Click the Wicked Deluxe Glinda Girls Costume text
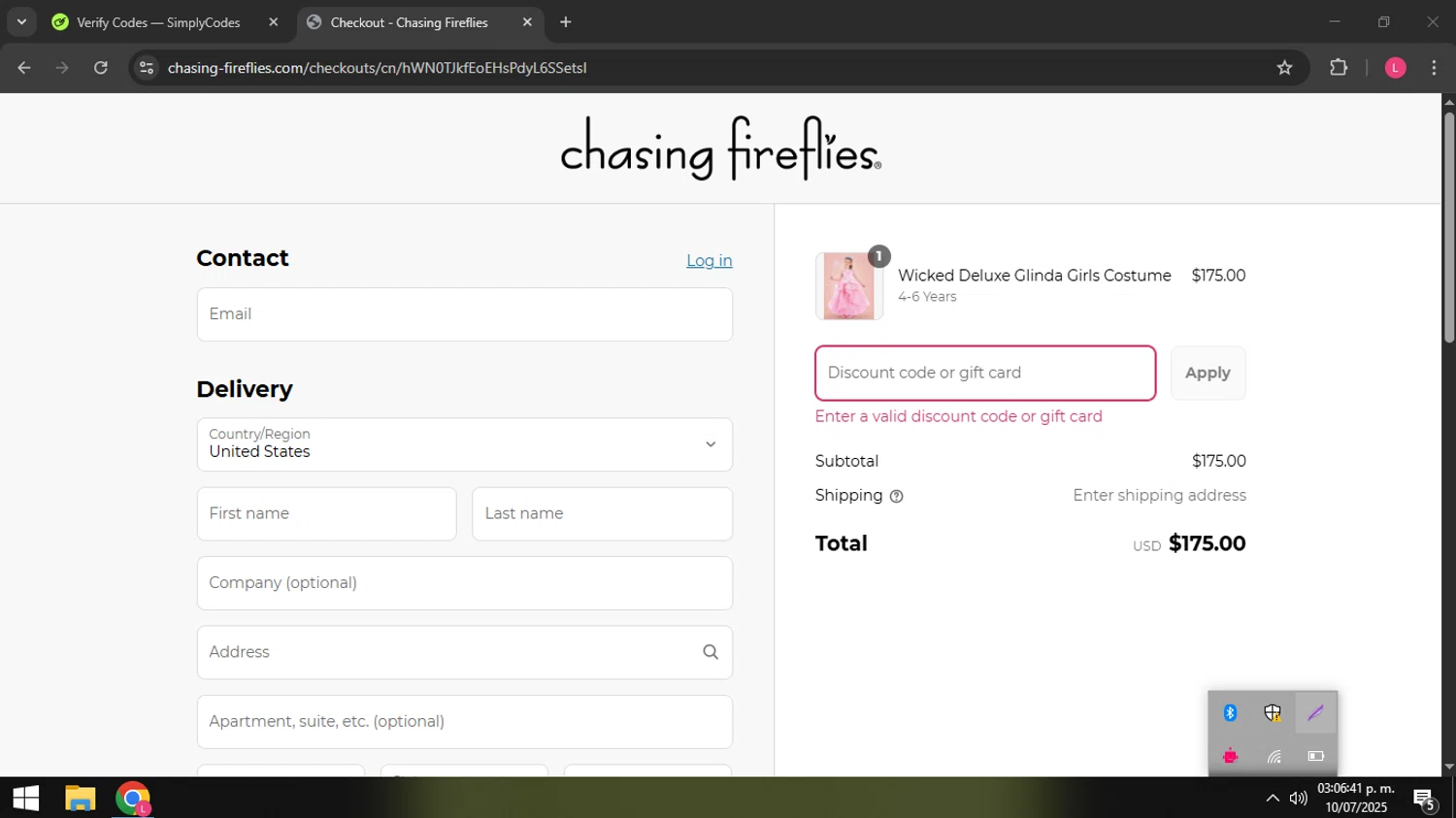1456x818 pixels. click(1034, 276)
